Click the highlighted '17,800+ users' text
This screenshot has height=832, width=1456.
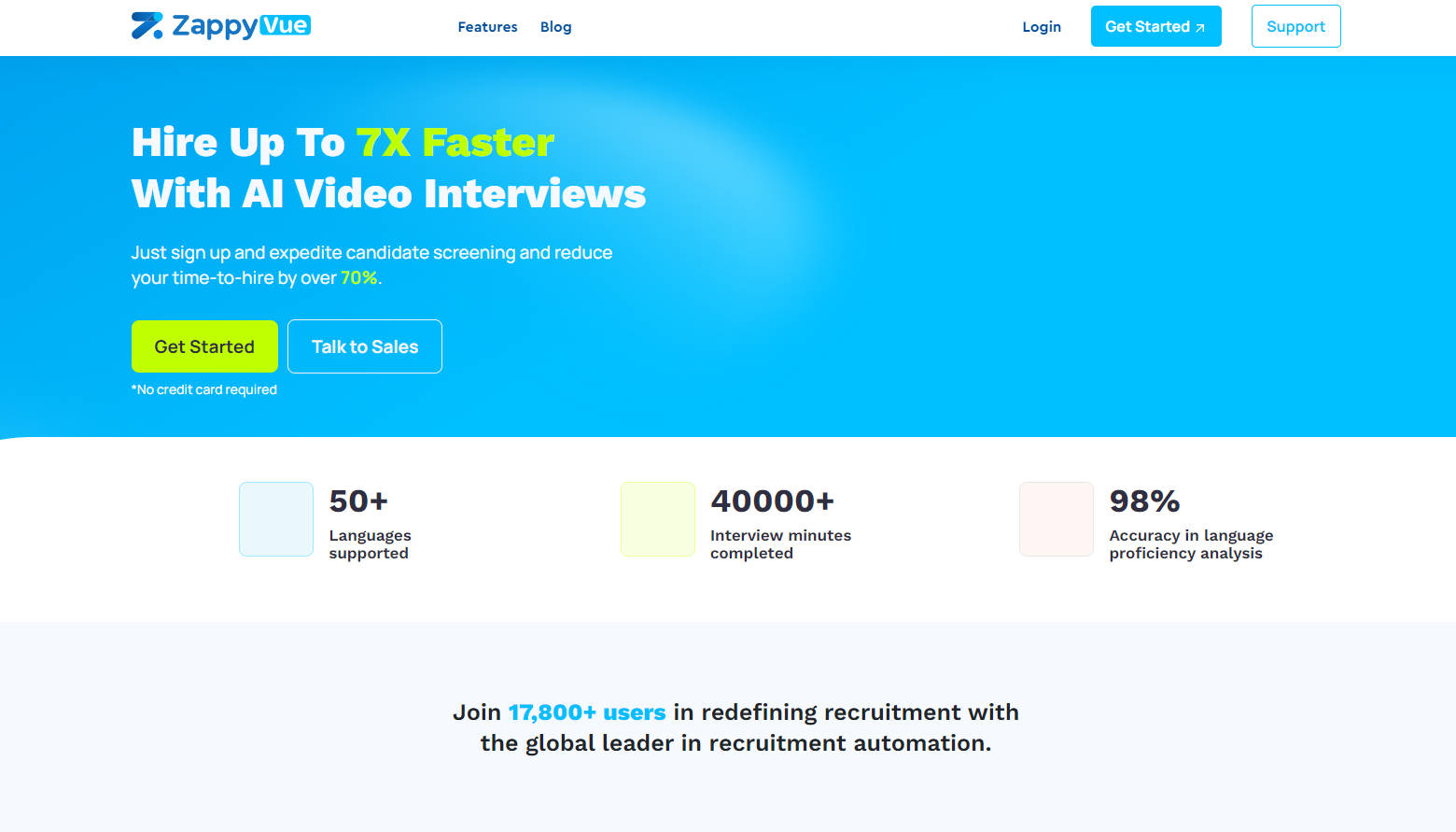587,712
